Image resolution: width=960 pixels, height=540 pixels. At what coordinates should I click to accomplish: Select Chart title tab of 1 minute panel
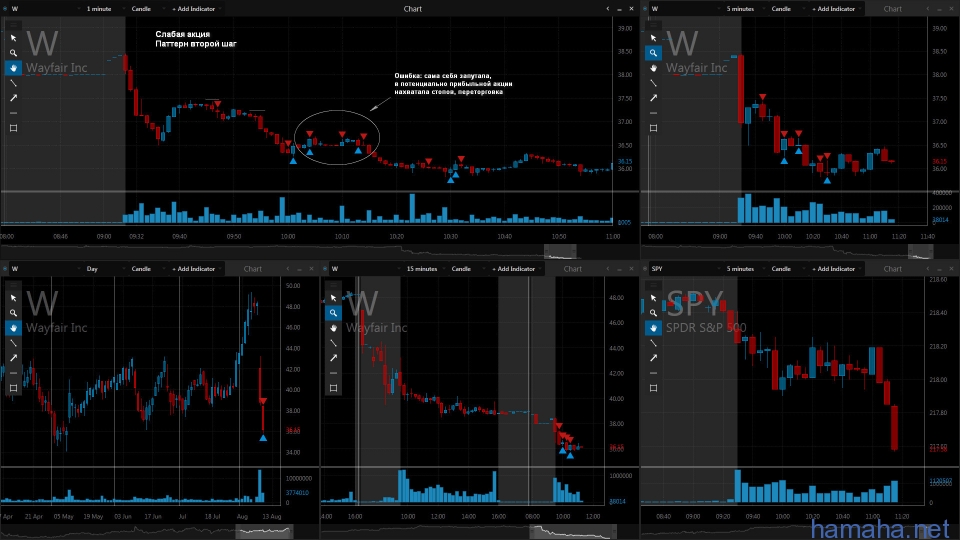[x=413, y=9]
